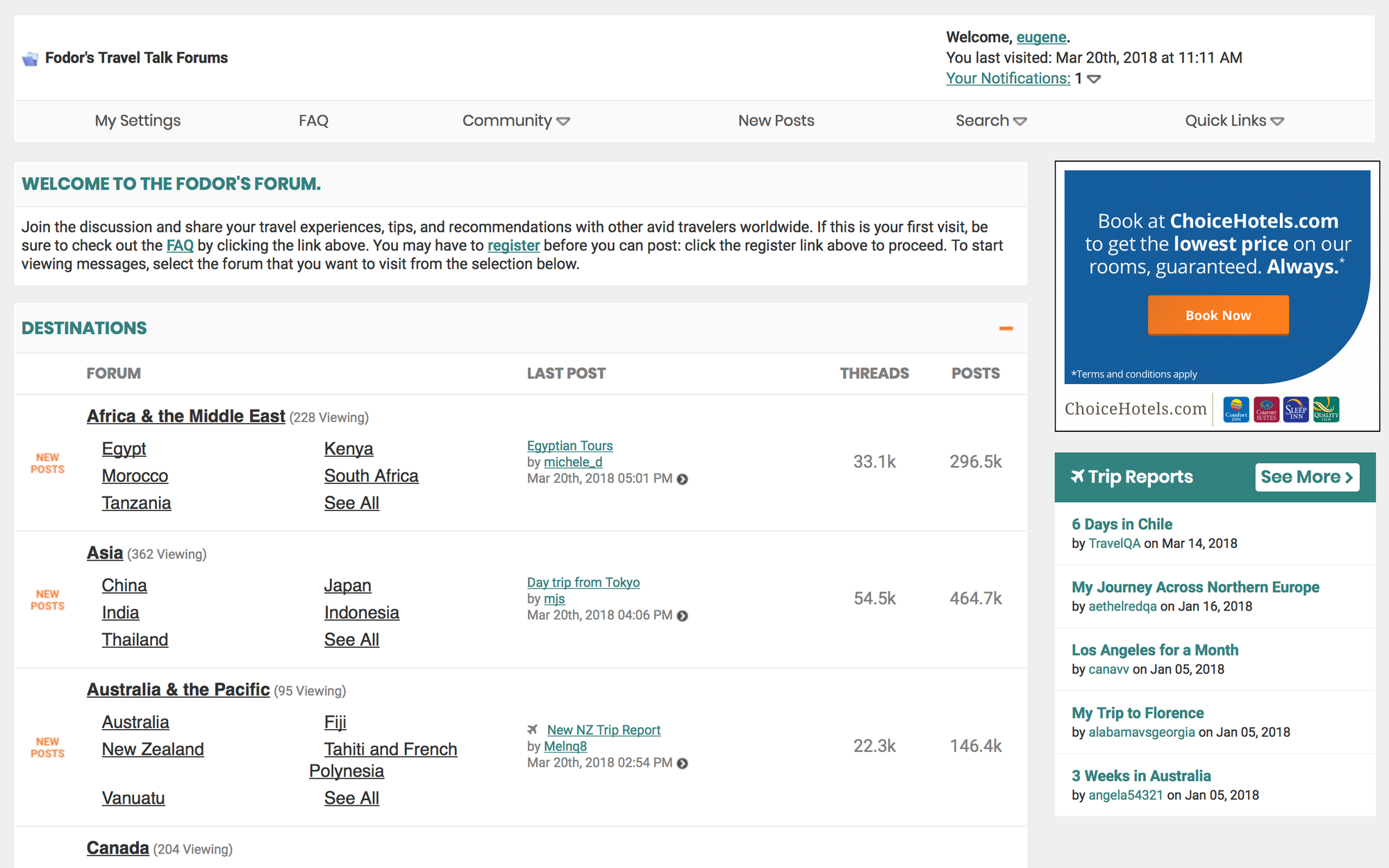This screenshot has height=868, width=1389.
Task: Collapse the Destinations section
Action: tap(1006, 328)
